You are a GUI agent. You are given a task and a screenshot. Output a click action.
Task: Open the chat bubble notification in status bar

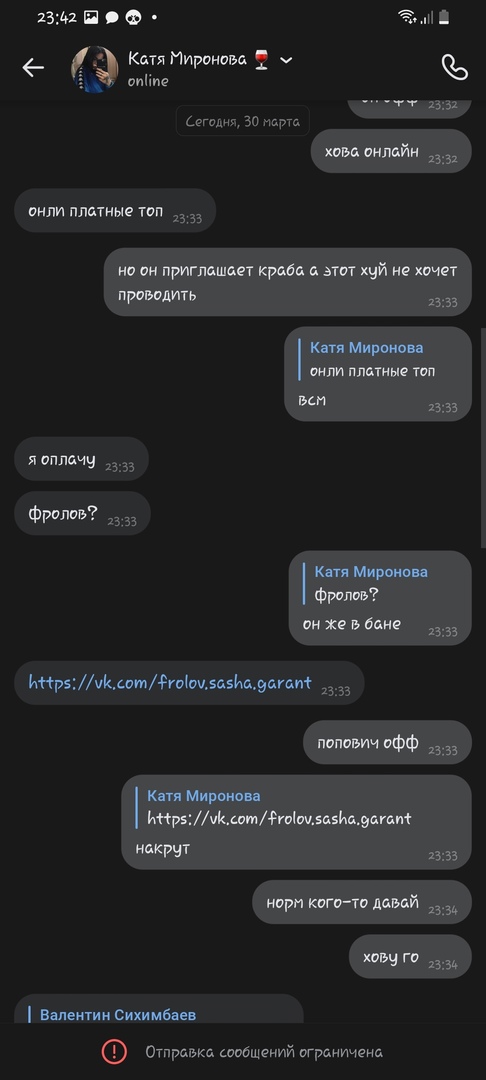tap(112, 18)
